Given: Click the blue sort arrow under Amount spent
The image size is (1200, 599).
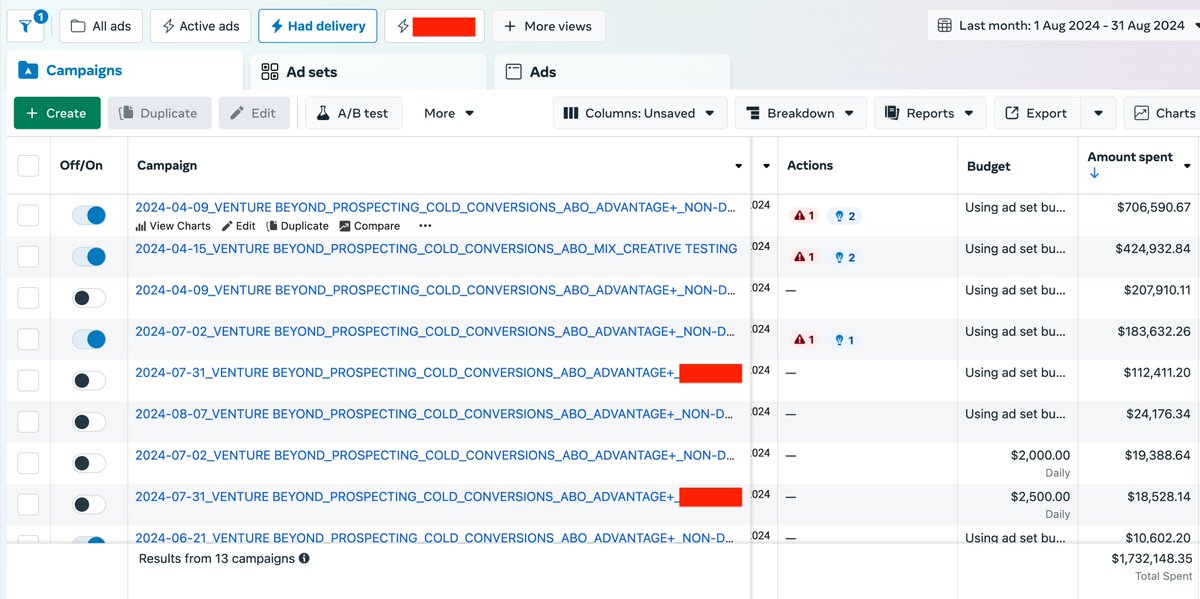Looking at the screenshot, I should 1094,173.
